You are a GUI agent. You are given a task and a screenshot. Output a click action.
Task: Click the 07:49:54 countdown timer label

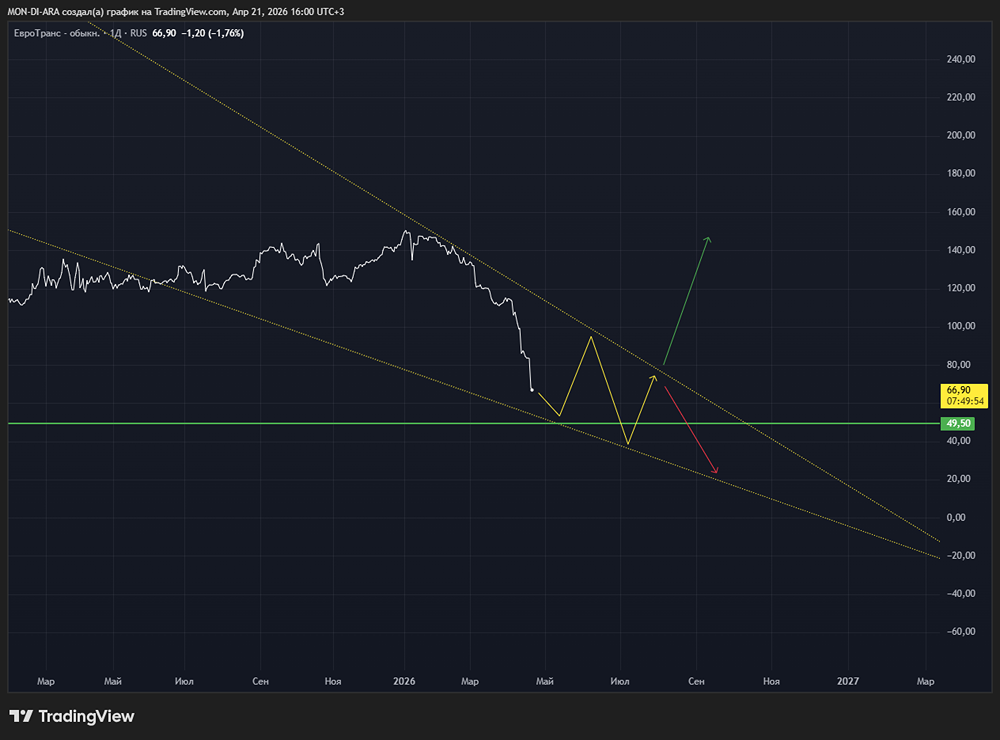pyautogui.click(x=965, y=401)
